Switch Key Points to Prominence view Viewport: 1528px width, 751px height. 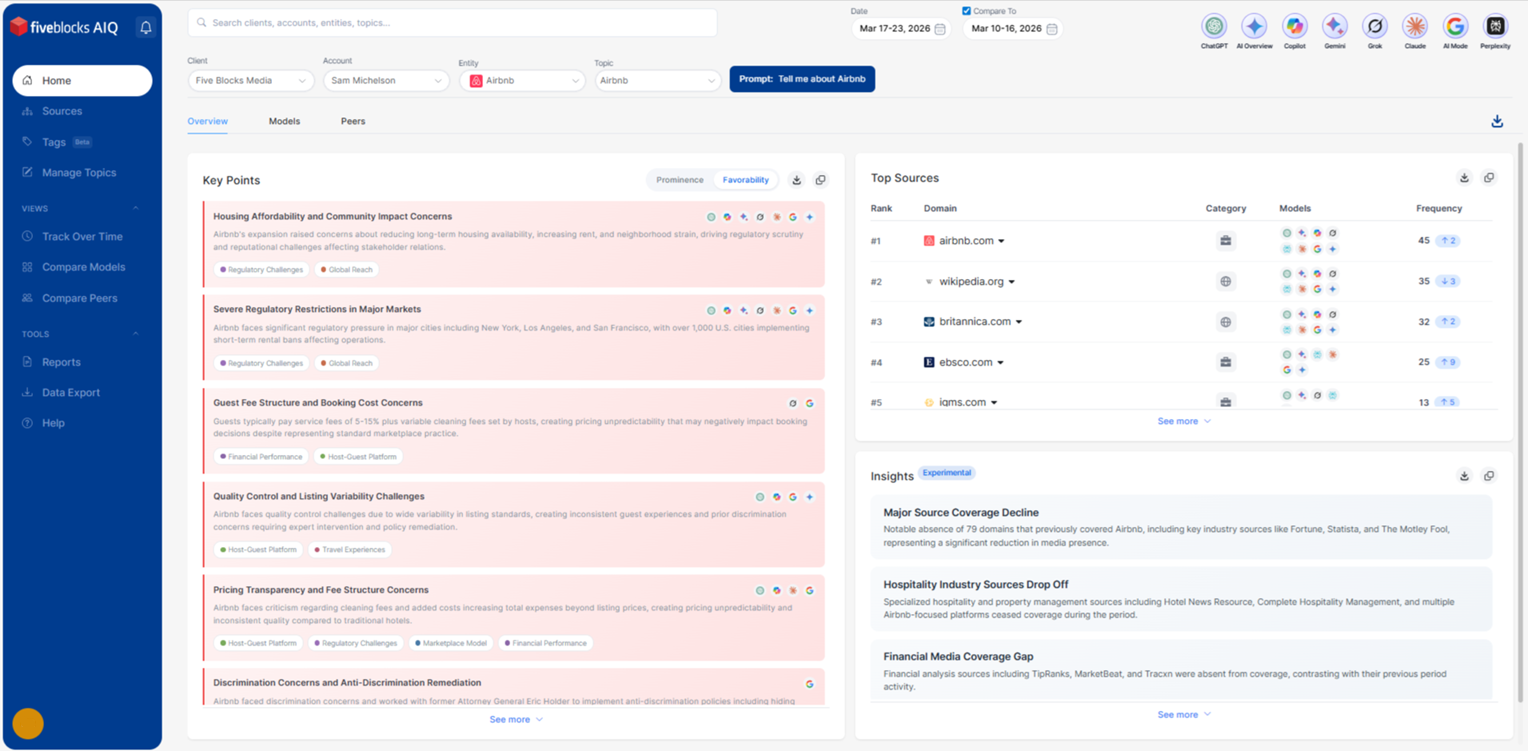[x=680, y=180]
